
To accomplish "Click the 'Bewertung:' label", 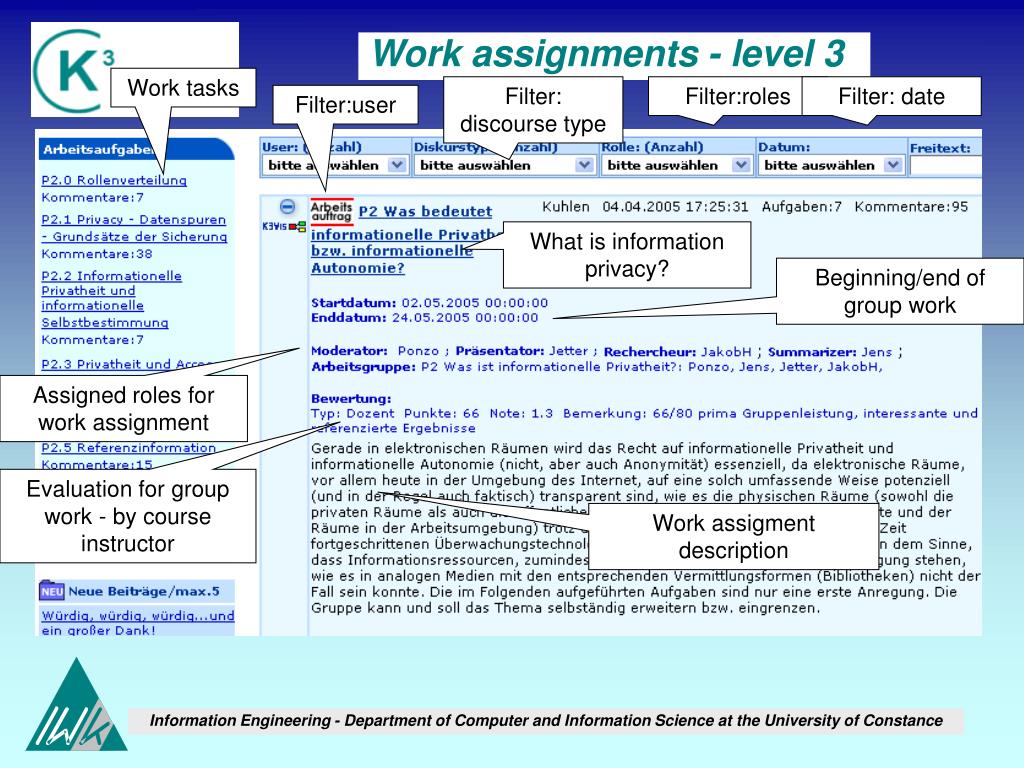I will pyautogui.click(x=351, y=398).
